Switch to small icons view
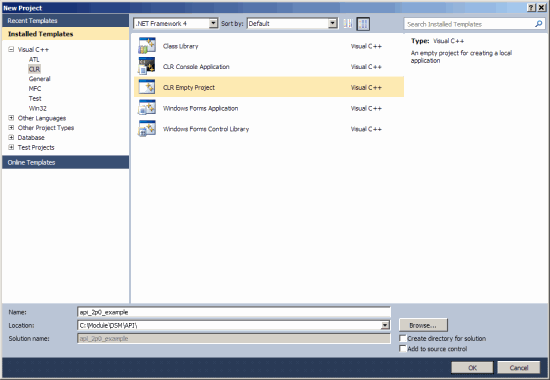 click(x=348, y=24)
